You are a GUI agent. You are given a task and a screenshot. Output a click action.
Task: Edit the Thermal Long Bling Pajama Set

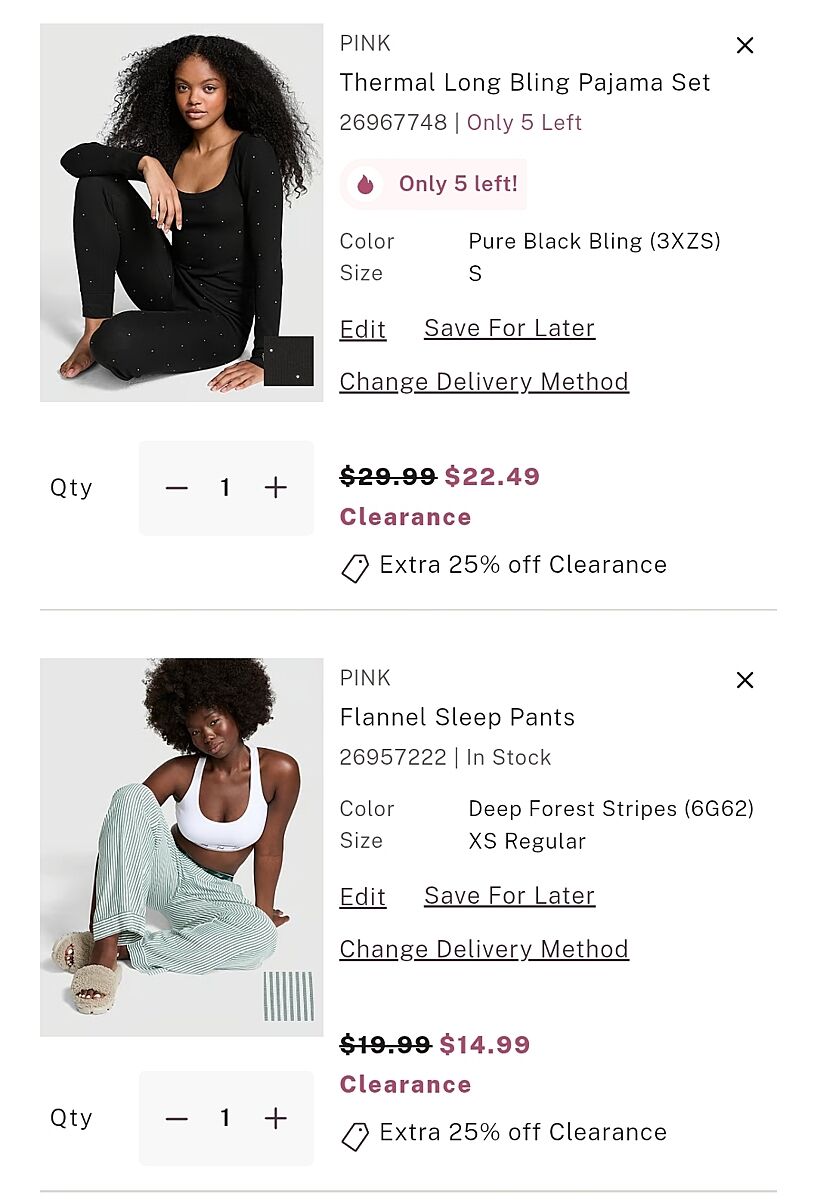click(x=363, y=329)
